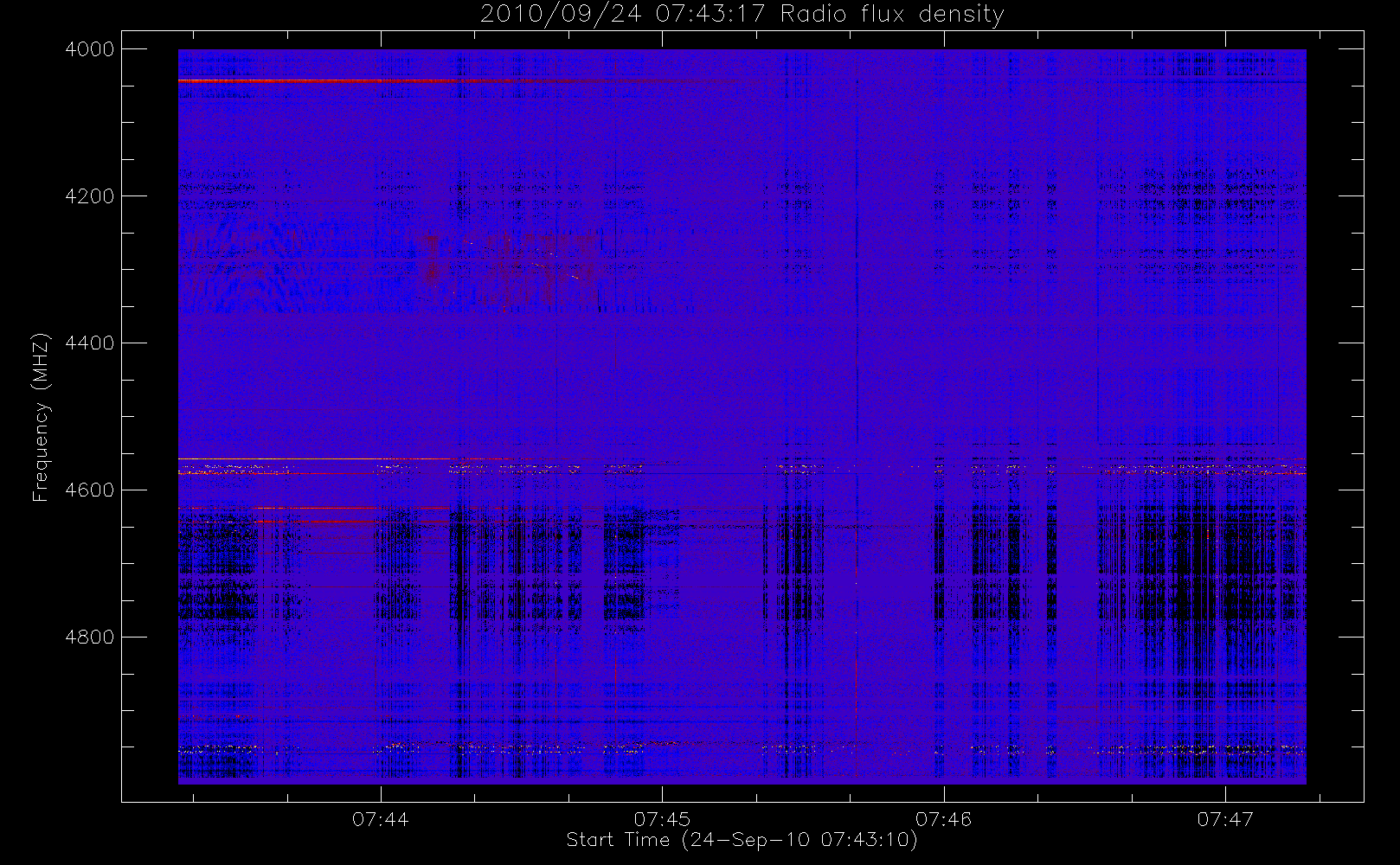Click the 4600 frequency tick label
Viewport: 1400px width, 865px height.
point(90,490)
